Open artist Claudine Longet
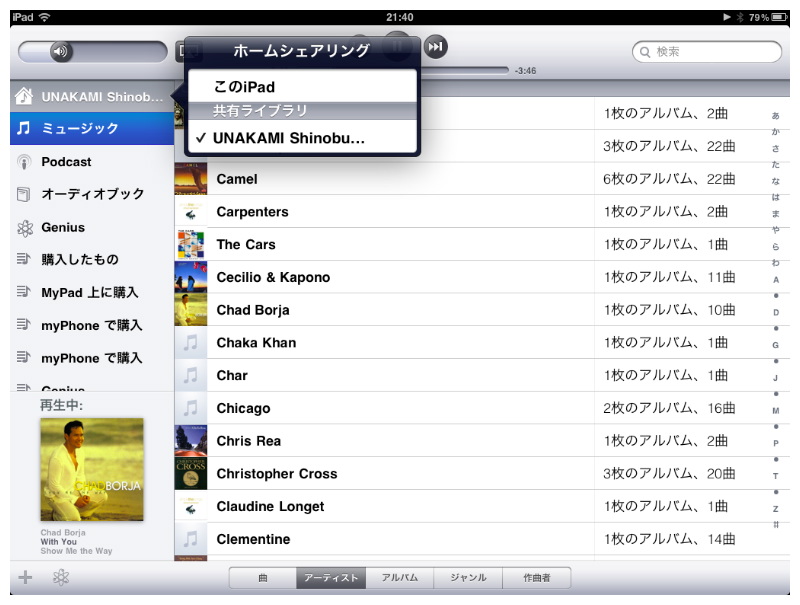Image resolution: width=800 pixels, height=605 pixels. 482,506
